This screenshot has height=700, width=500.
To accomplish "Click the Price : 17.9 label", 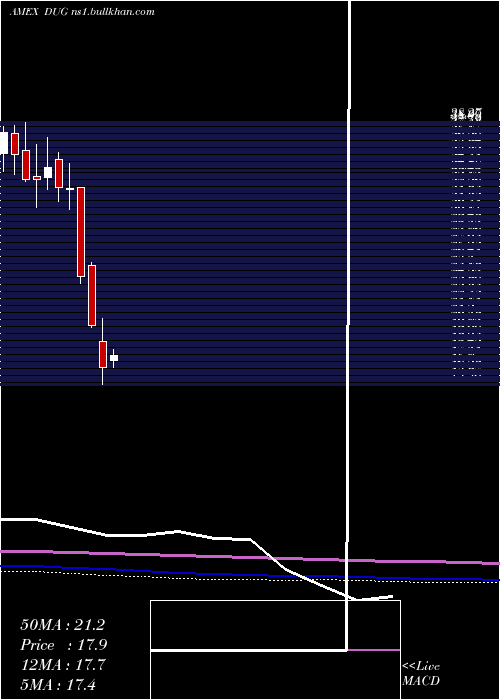I will pos(64,645).
